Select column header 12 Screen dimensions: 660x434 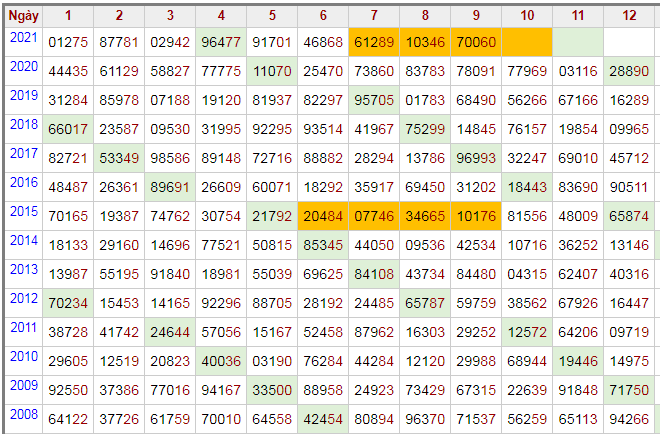click(628, 15)
